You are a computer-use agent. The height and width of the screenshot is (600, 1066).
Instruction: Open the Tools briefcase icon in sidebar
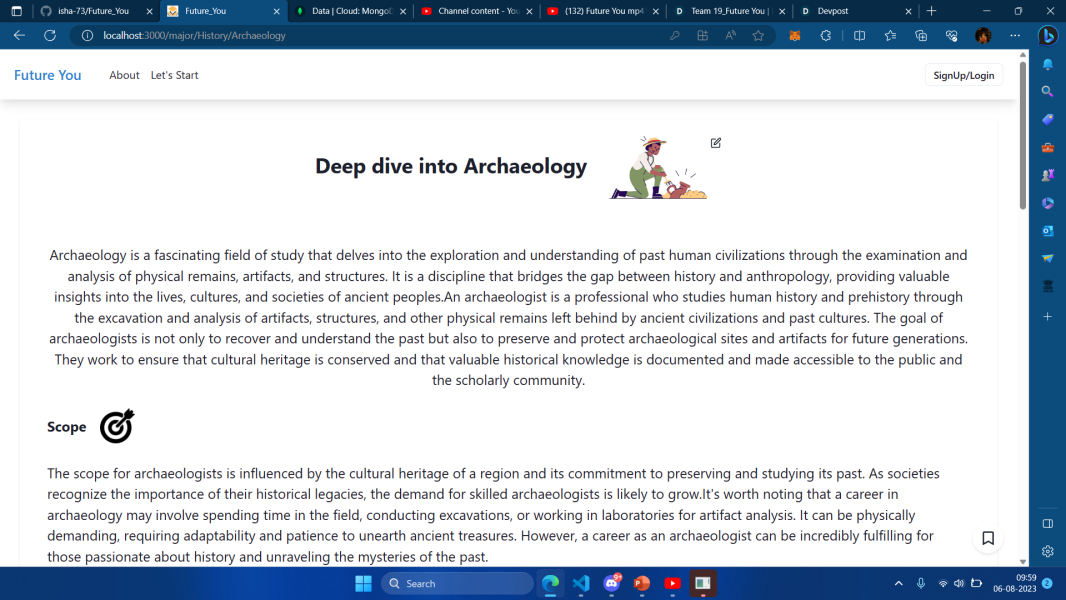click(x=1048, y=147)
